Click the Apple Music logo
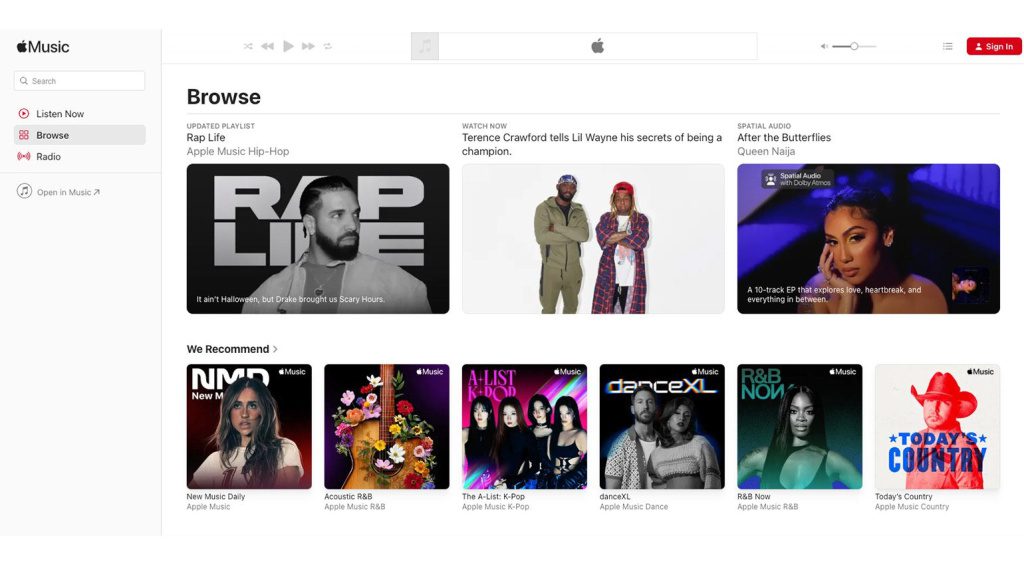This screenshot has height=565, width=1024. [x=43, y=47]
